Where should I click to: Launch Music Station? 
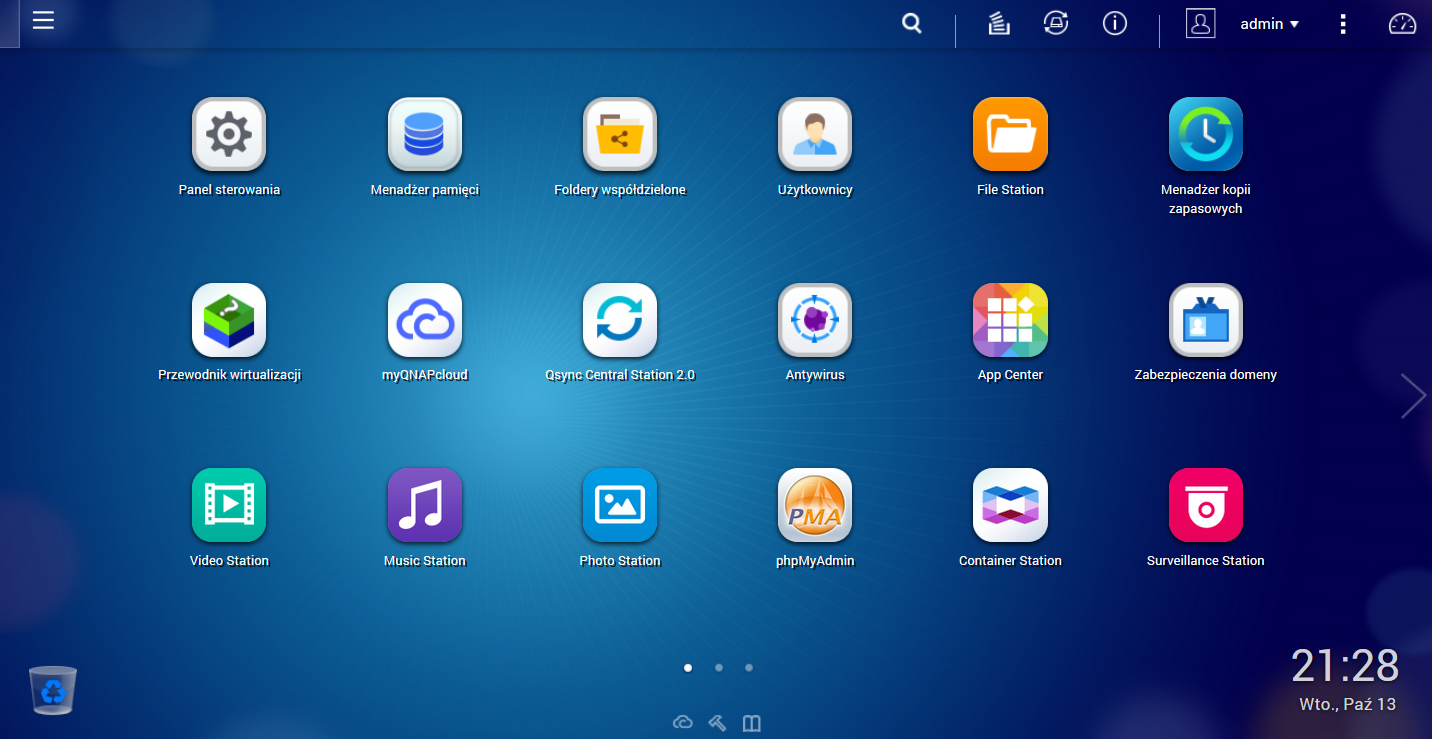tap(425, 505)
